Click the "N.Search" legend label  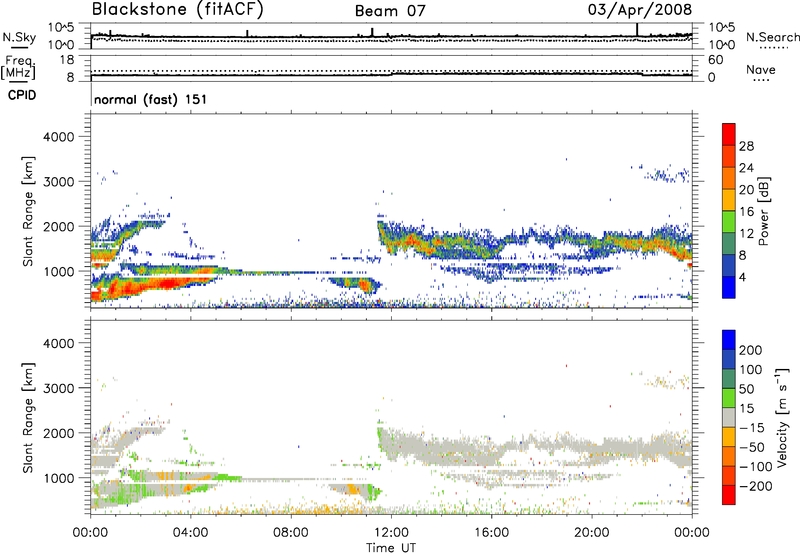pos(772,37)
